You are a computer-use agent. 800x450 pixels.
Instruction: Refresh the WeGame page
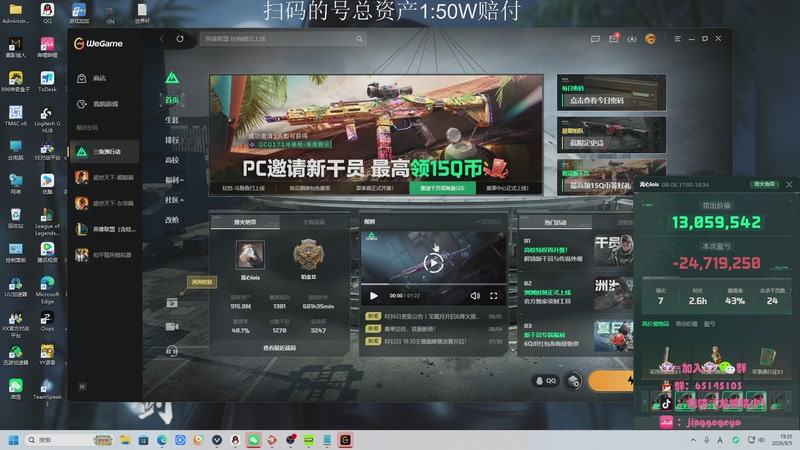180,39
